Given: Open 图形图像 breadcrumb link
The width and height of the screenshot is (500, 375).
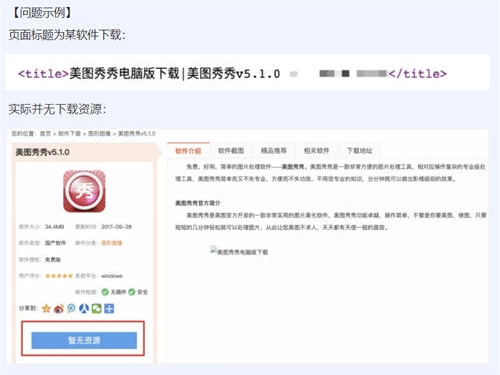Looking at the screenshot, I should pyautogui.click(x=99, y=134).
